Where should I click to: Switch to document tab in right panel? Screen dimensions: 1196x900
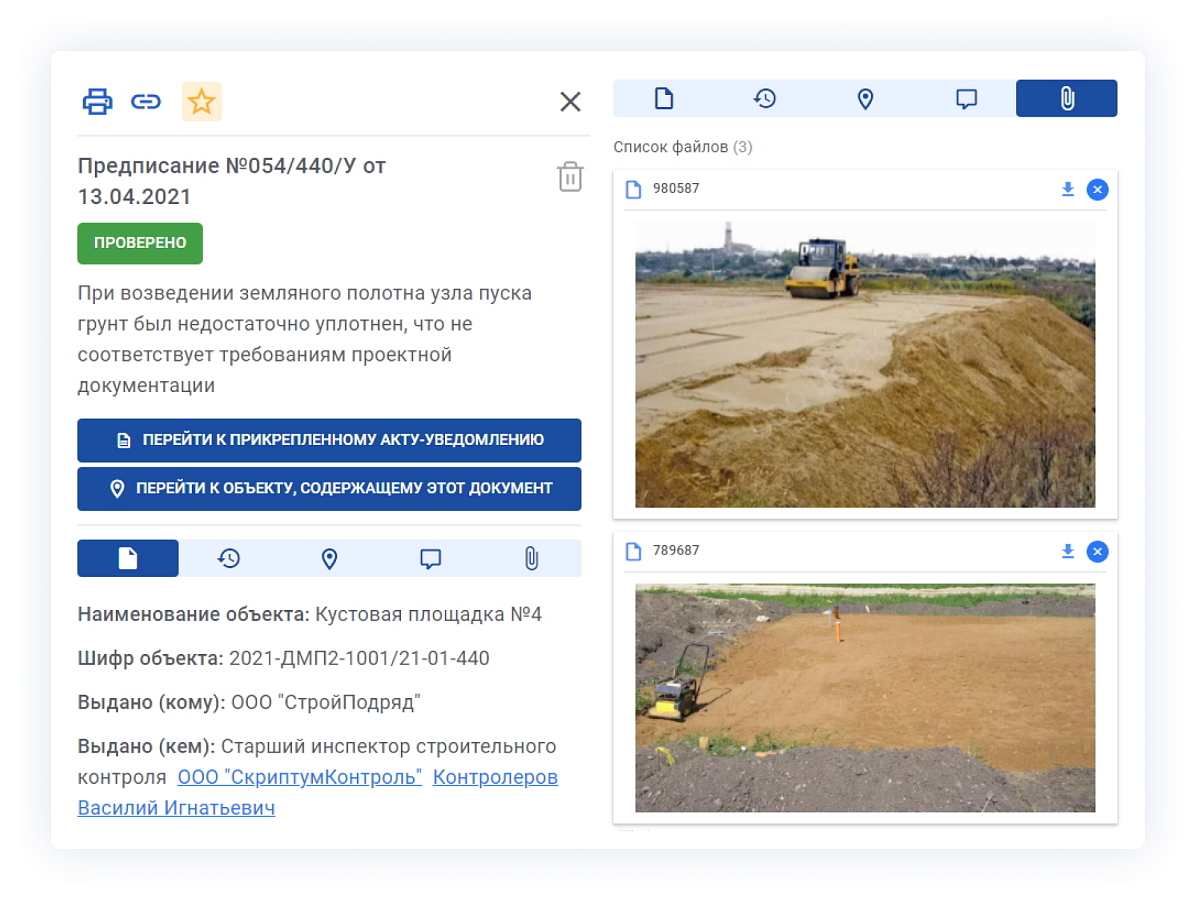pos(664,98)
